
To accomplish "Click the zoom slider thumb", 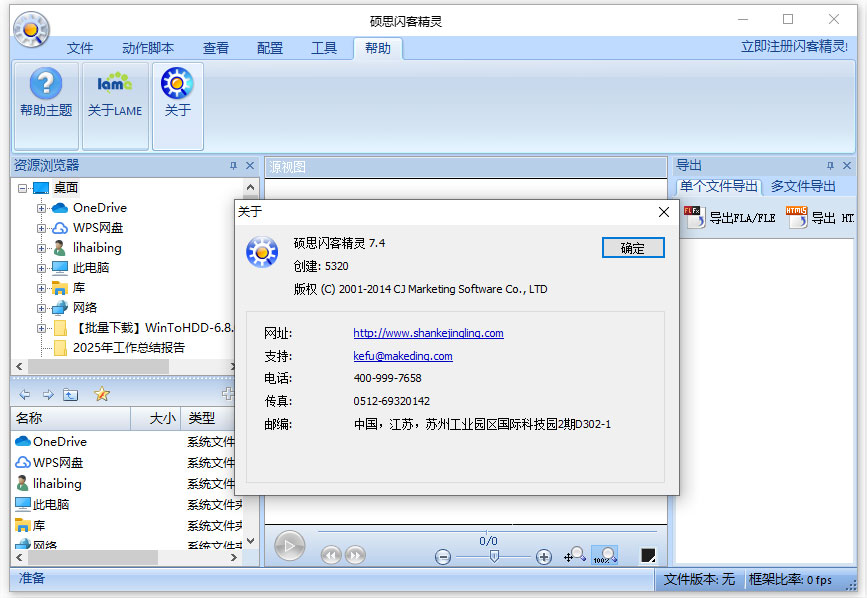I will pyautogui.click(x=494, y=556).
